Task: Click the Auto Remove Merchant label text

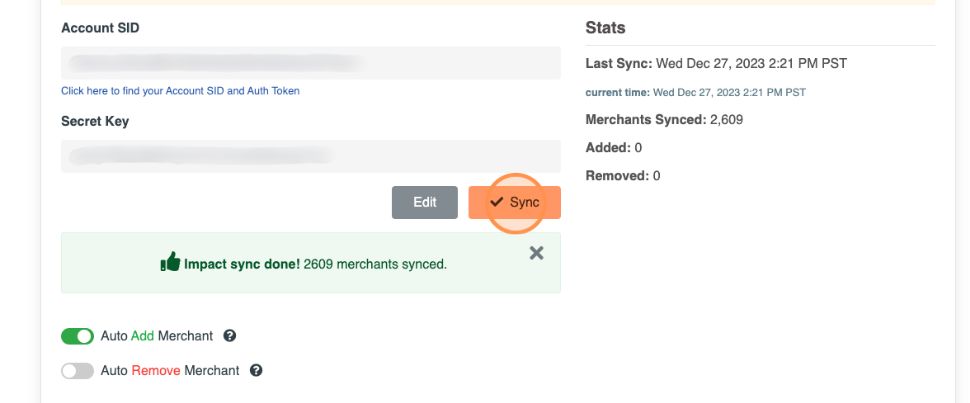Action: pyautogui.click(x=170, y=370)
